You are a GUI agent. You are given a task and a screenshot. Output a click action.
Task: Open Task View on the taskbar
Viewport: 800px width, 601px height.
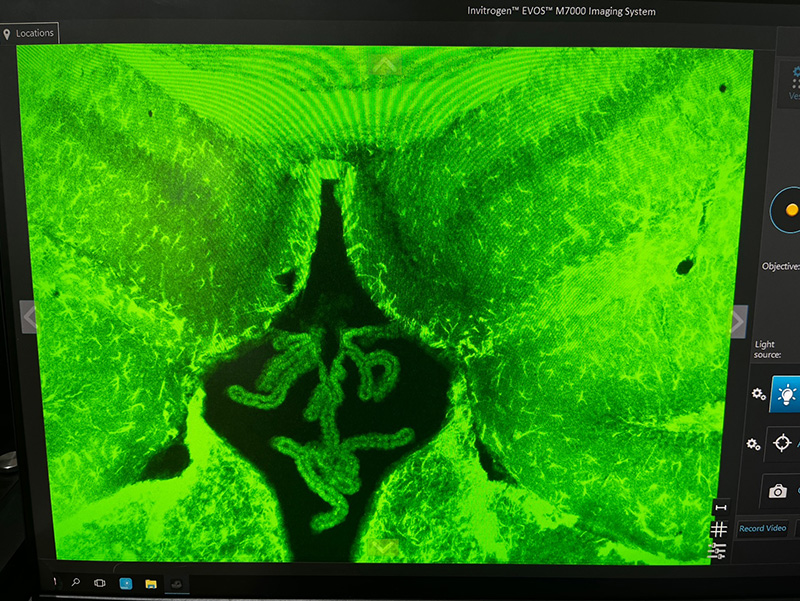[x=100, y=582]
